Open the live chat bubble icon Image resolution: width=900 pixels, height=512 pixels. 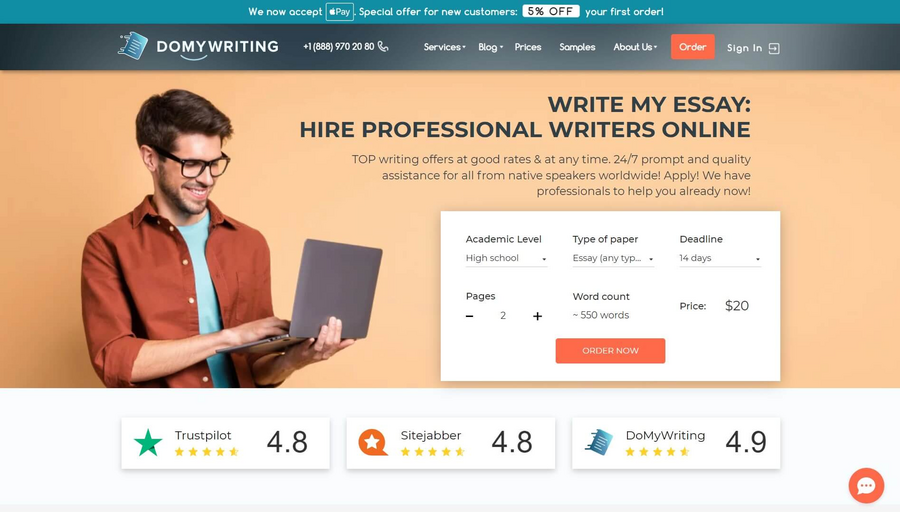coord(866,486)
